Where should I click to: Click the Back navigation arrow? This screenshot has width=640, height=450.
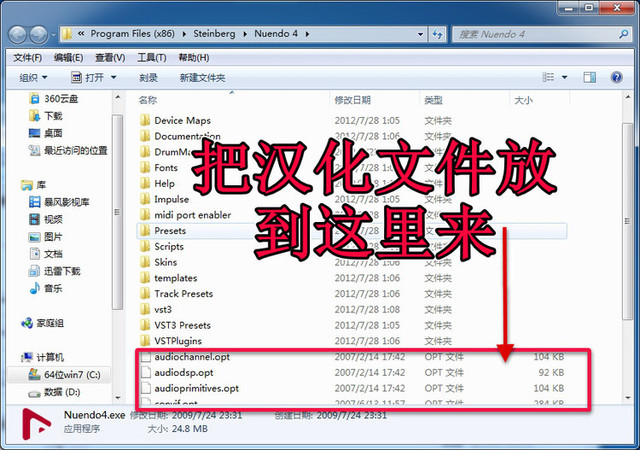pos(19,33)
